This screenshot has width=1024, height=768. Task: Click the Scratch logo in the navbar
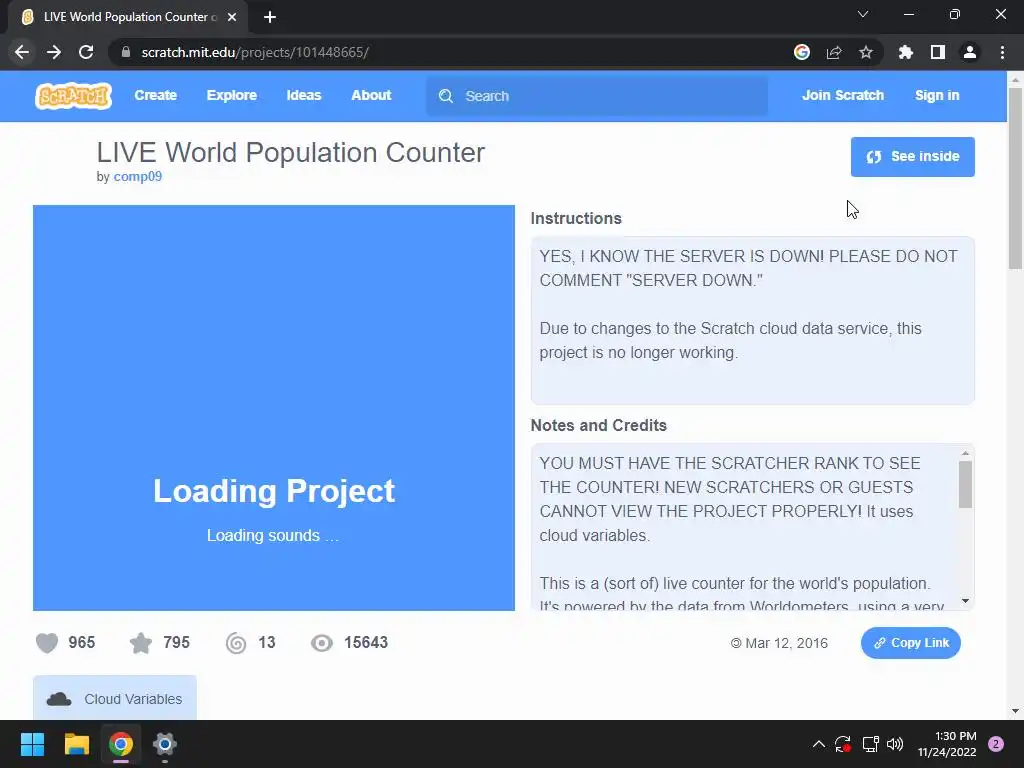tap(73, 96)
